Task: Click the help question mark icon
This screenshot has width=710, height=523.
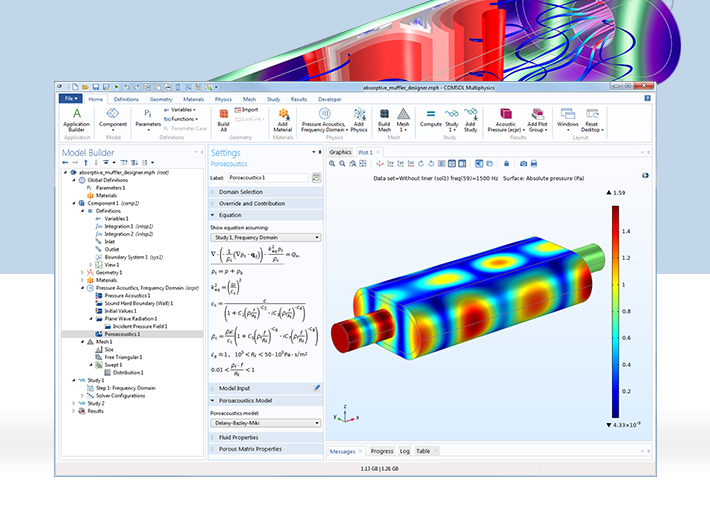Action: coord(648,98)
